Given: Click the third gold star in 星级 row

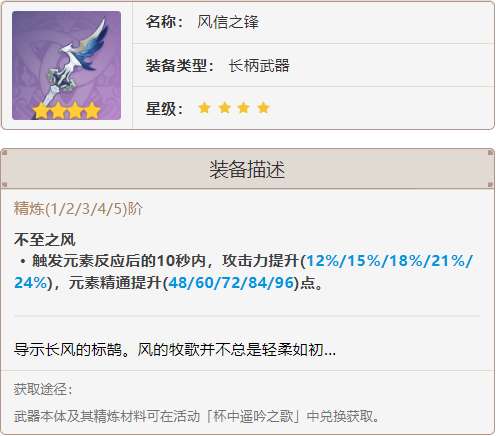Looking at the screenshot, I should coord(244,108).
